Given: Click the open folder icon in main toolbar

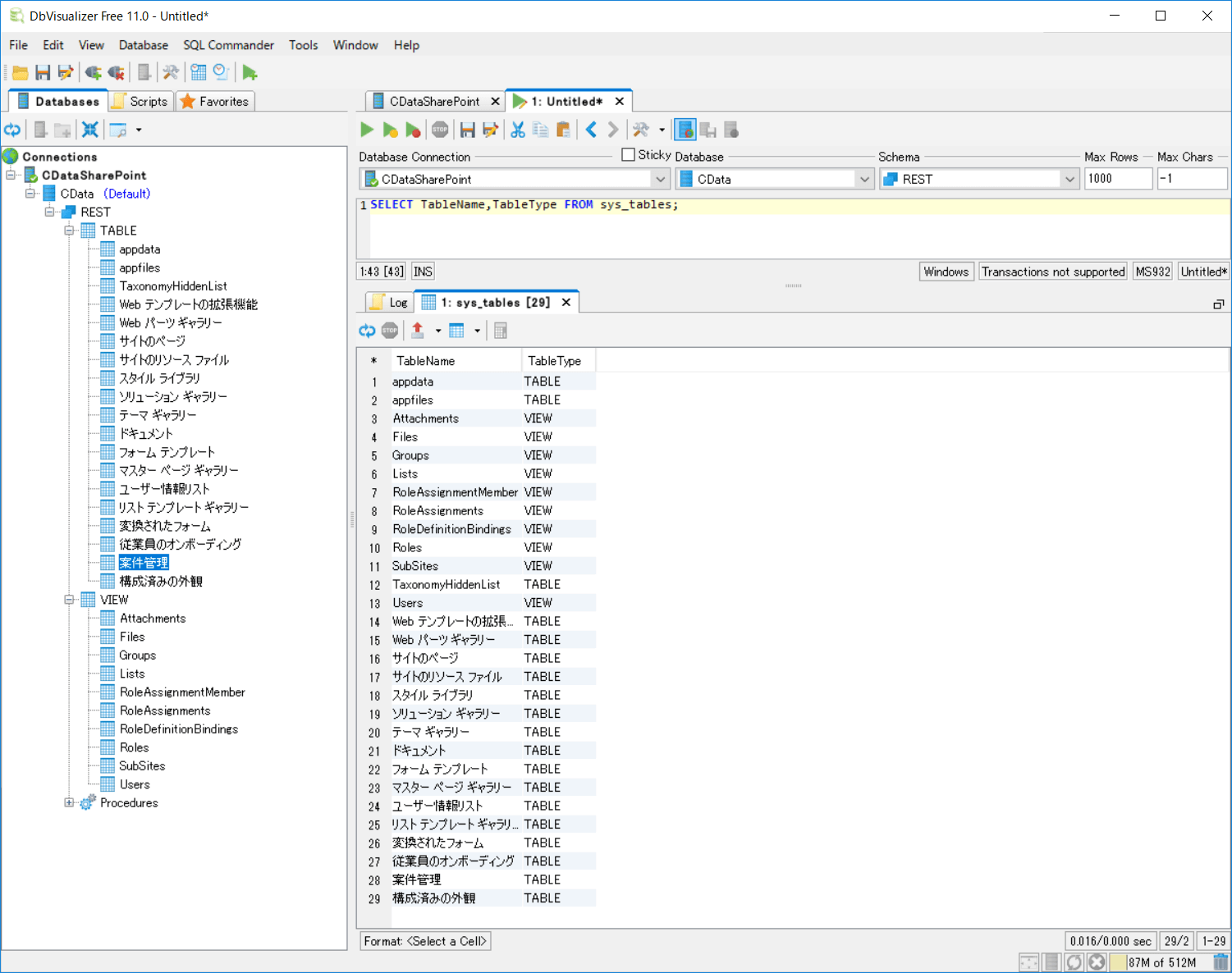Looking at the screenshot, I should (21, 73).
